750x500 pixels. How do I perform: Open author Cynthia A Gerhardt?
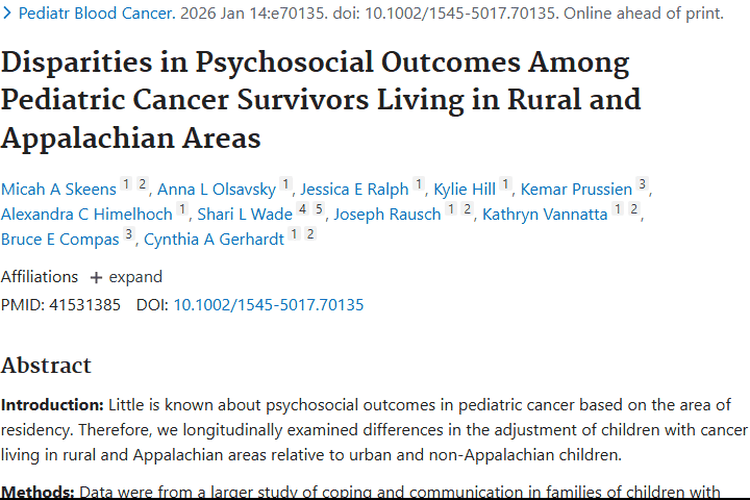214,239
